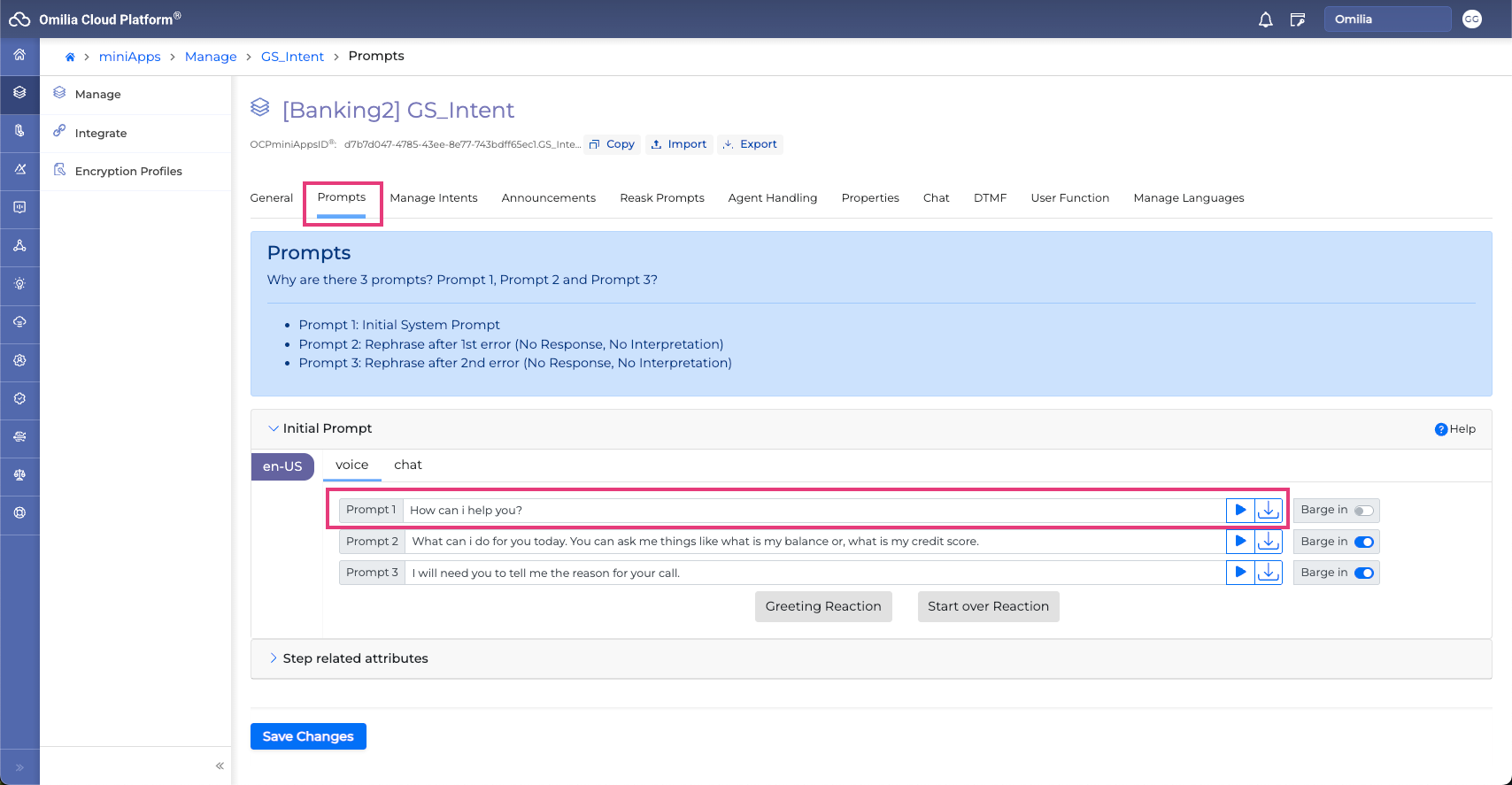Enable Barge in for Prompt 1
1512x785 pixels.
[x=1363, y=511]
